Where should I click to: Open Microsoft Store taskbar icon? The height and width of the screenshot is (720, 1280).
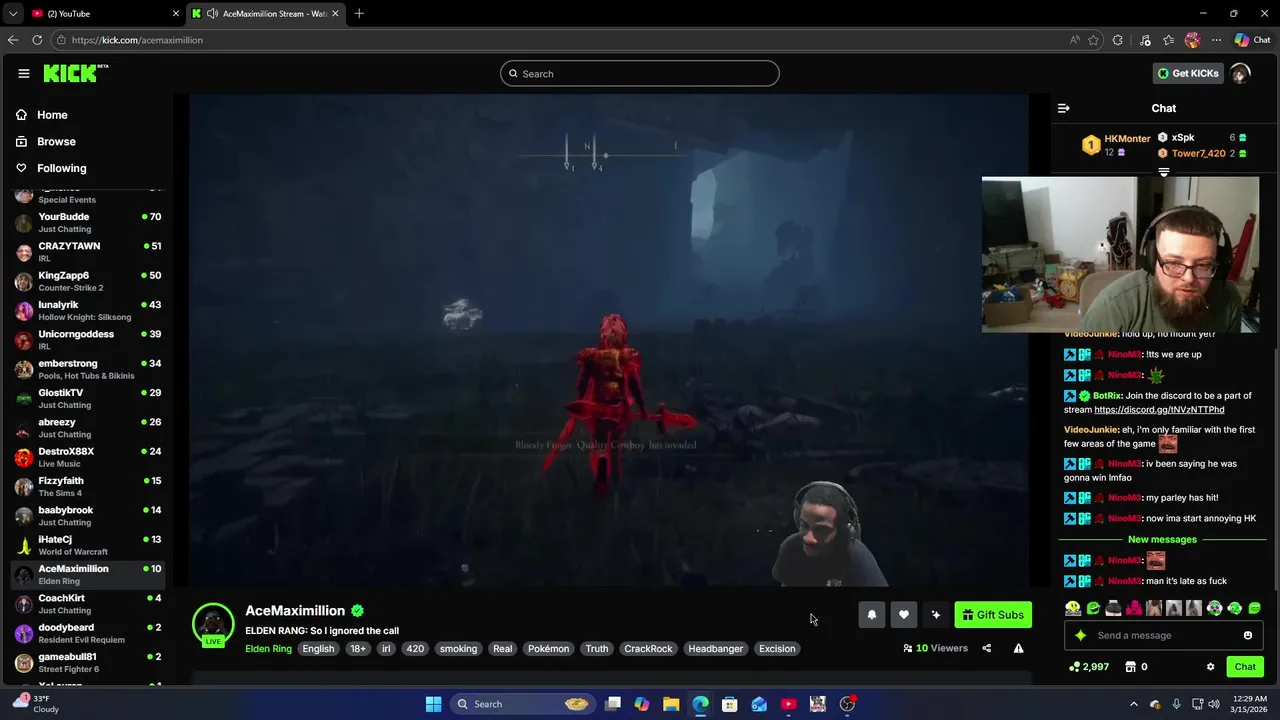[x=730, y=704]
